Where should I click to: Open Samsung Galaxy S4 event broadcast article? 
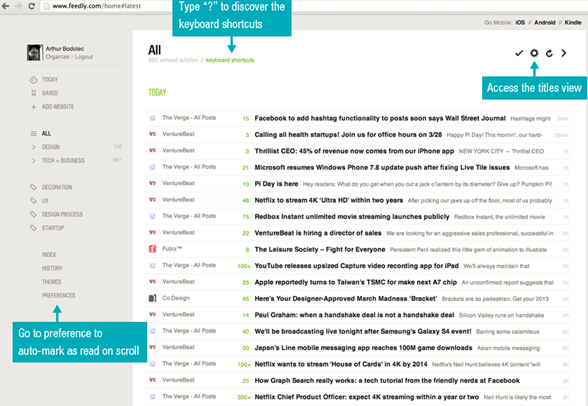[363, 331]
